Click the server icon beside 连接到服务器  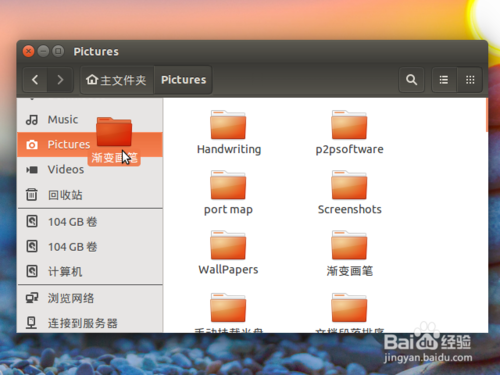(x=31, y=323)
